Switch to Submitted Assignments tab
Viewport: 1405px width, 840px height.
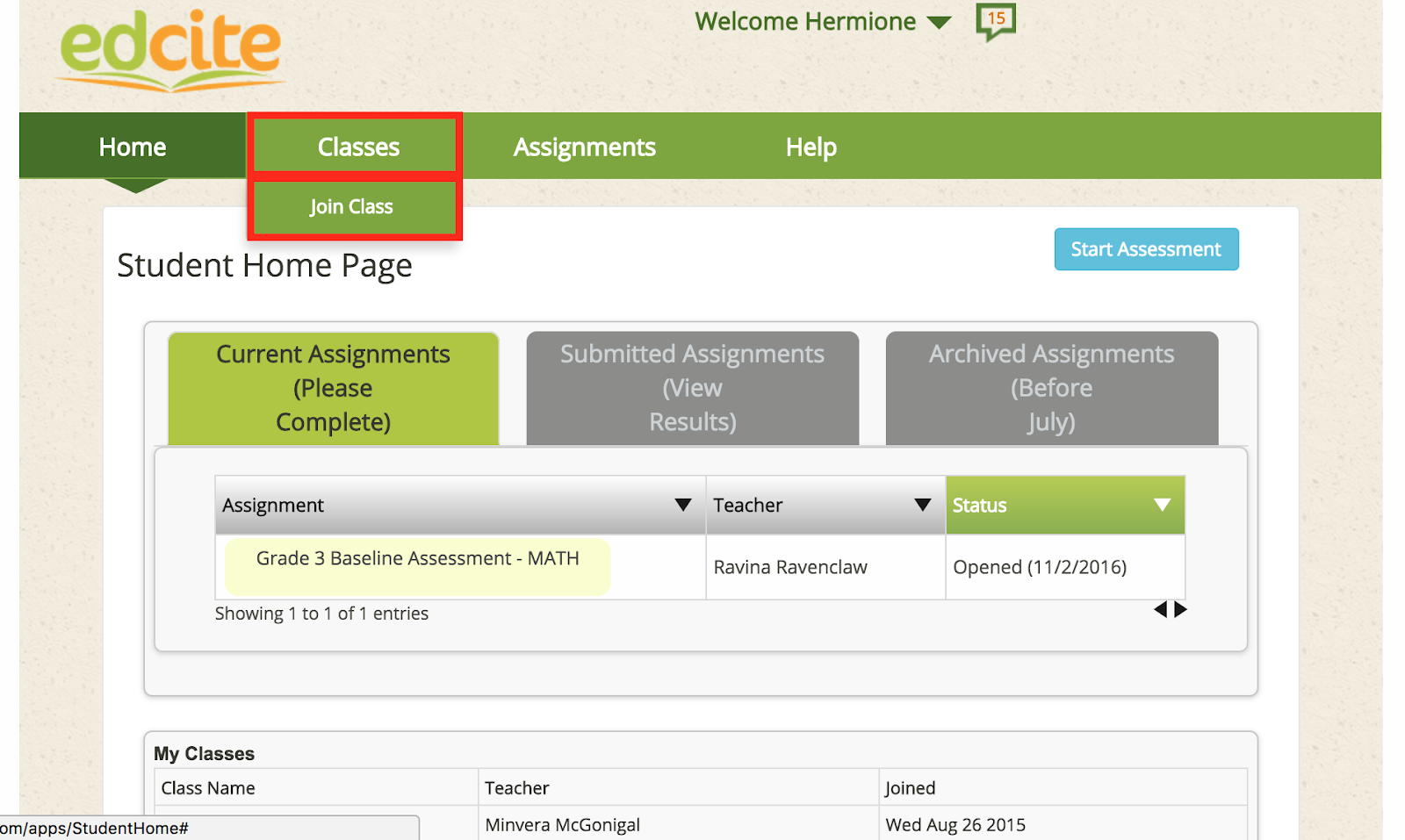point(693,388)
